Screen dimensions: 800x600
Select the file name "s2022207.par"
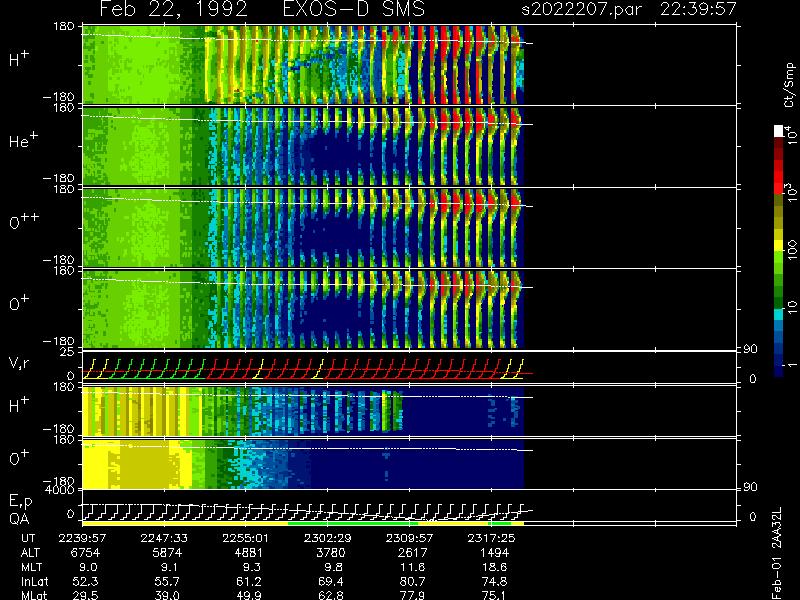(x=581, y=9)
